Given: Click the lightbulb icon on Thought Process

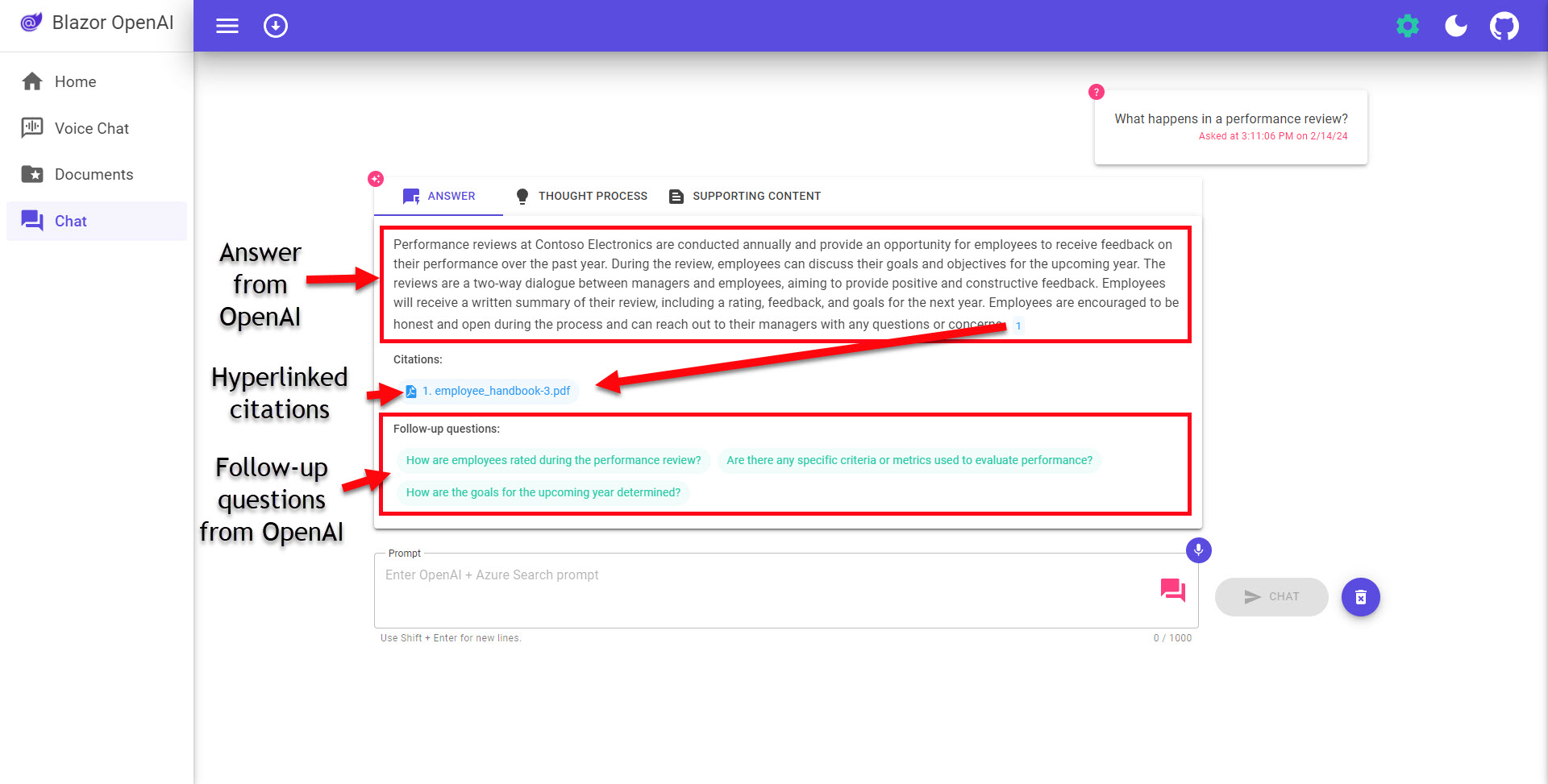Looking at the screenshot, I should (x=522, y=196).
